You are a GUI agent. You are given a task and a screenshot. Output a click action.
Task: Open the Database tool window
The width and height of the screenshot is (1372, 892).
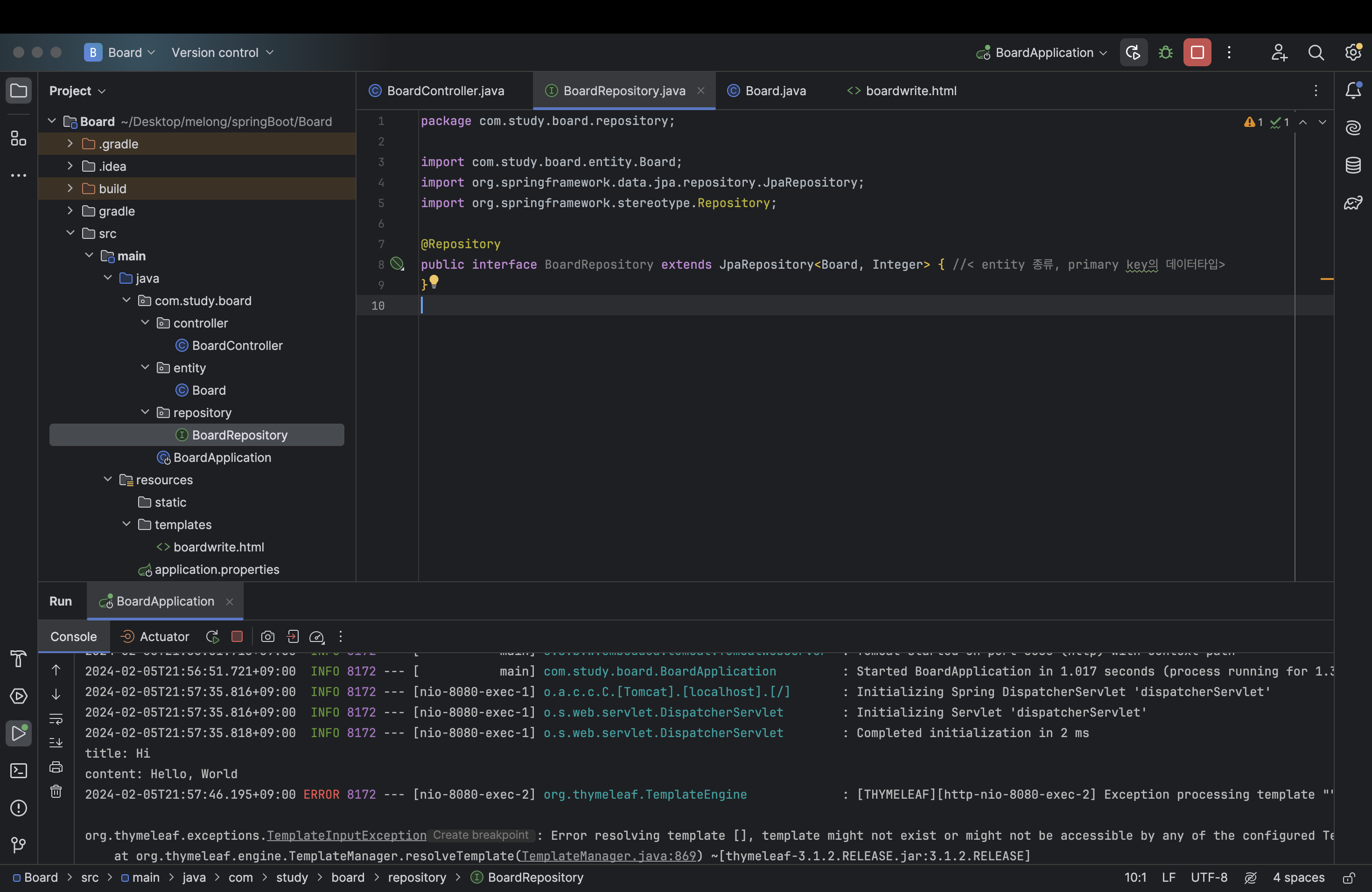pyautogui.click(x=1352, y=165)
